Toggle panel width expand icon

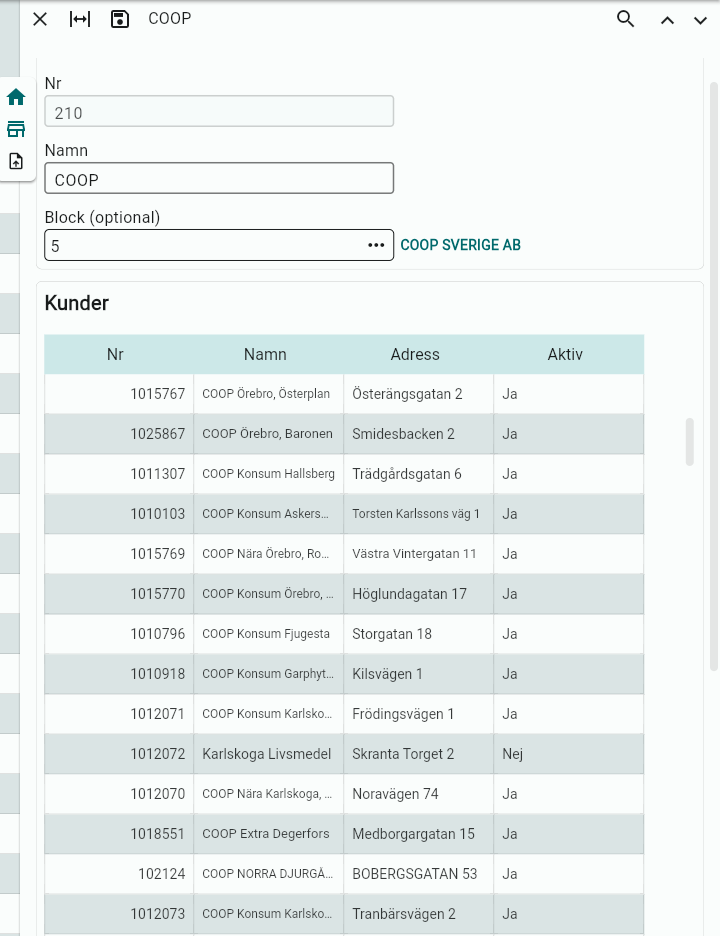point(80,19)
